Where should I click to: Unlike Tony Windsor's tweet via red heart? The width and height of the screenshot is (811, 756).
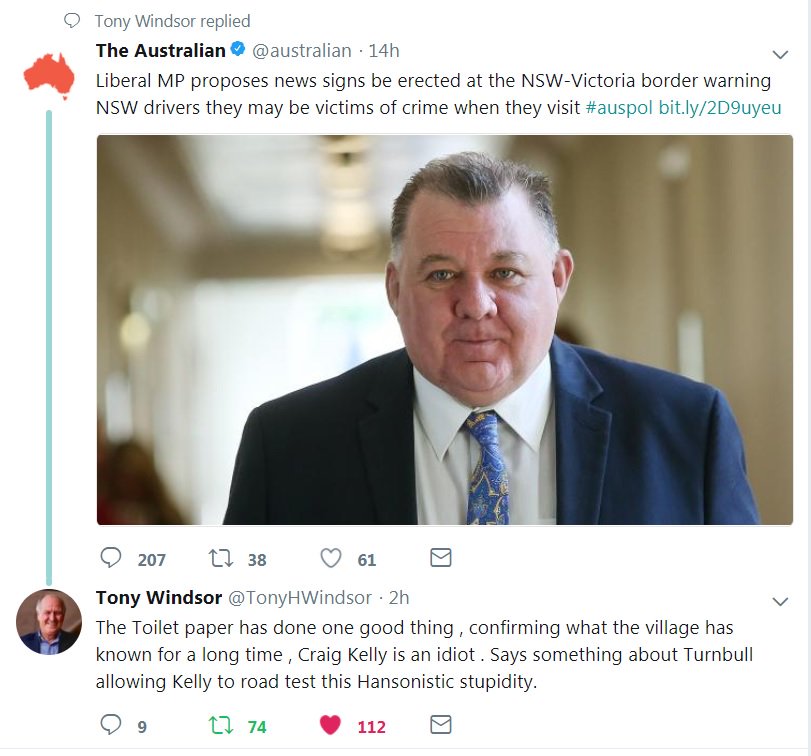331,725
